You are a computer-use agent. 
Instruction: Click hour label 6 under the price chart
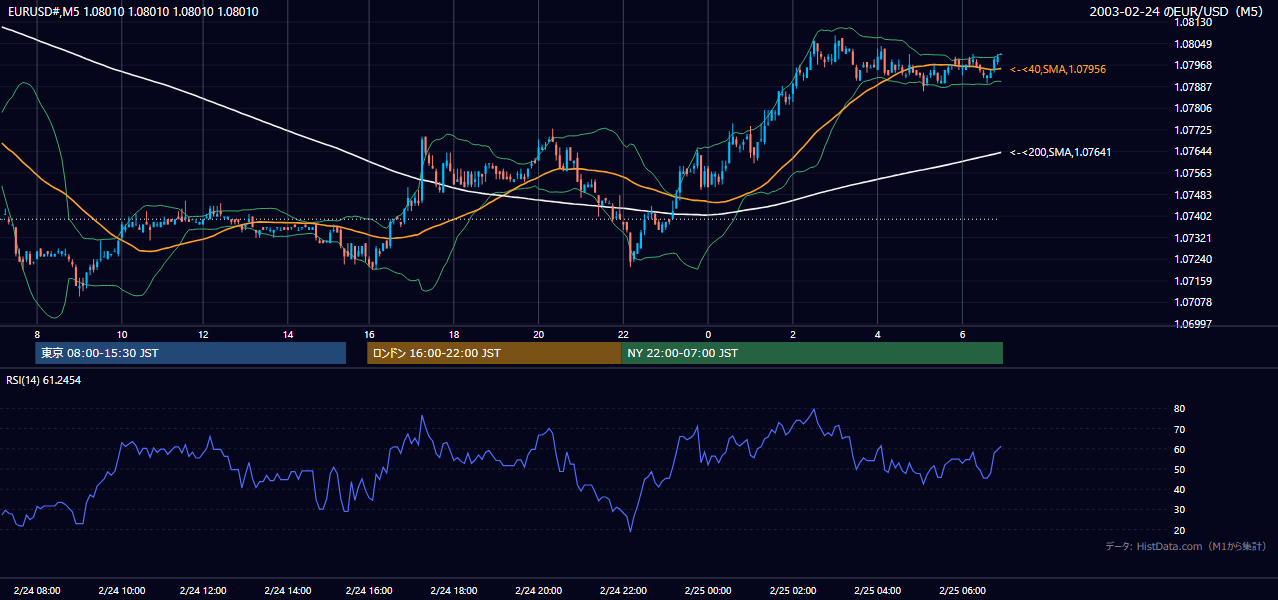(x=962, y=334)
